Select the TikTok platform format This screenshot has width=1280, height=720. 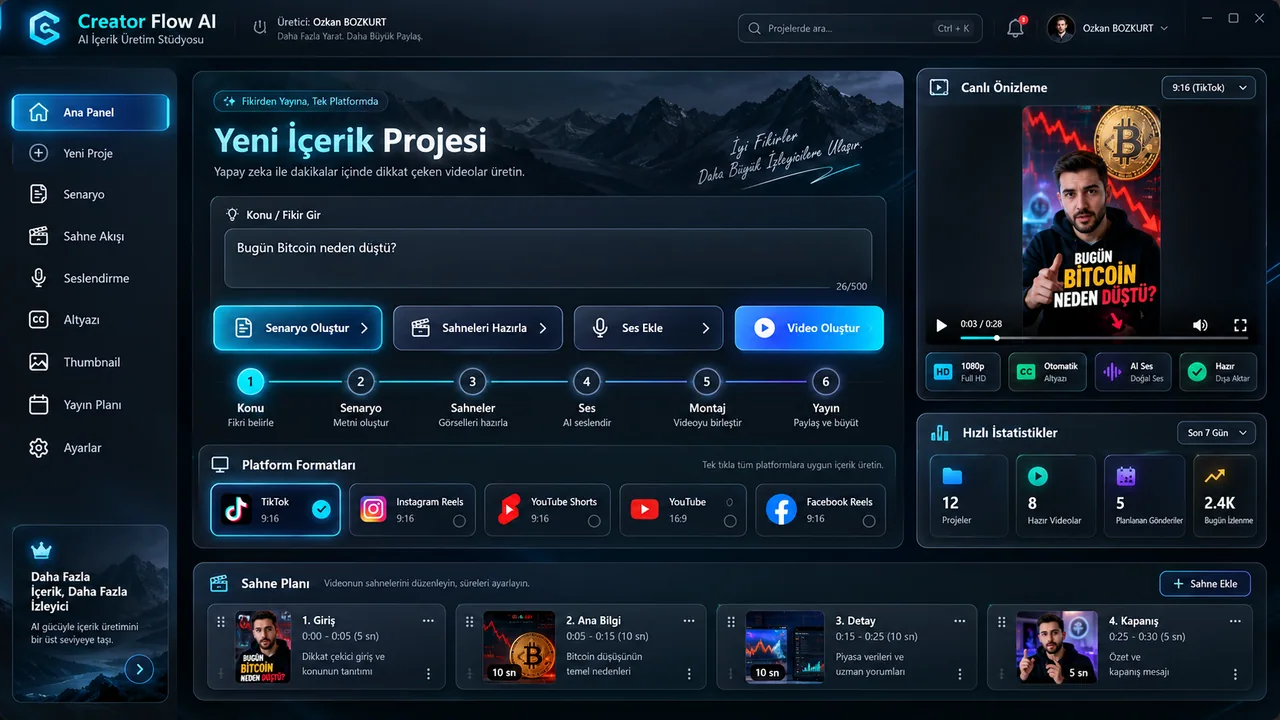point(275,510)
